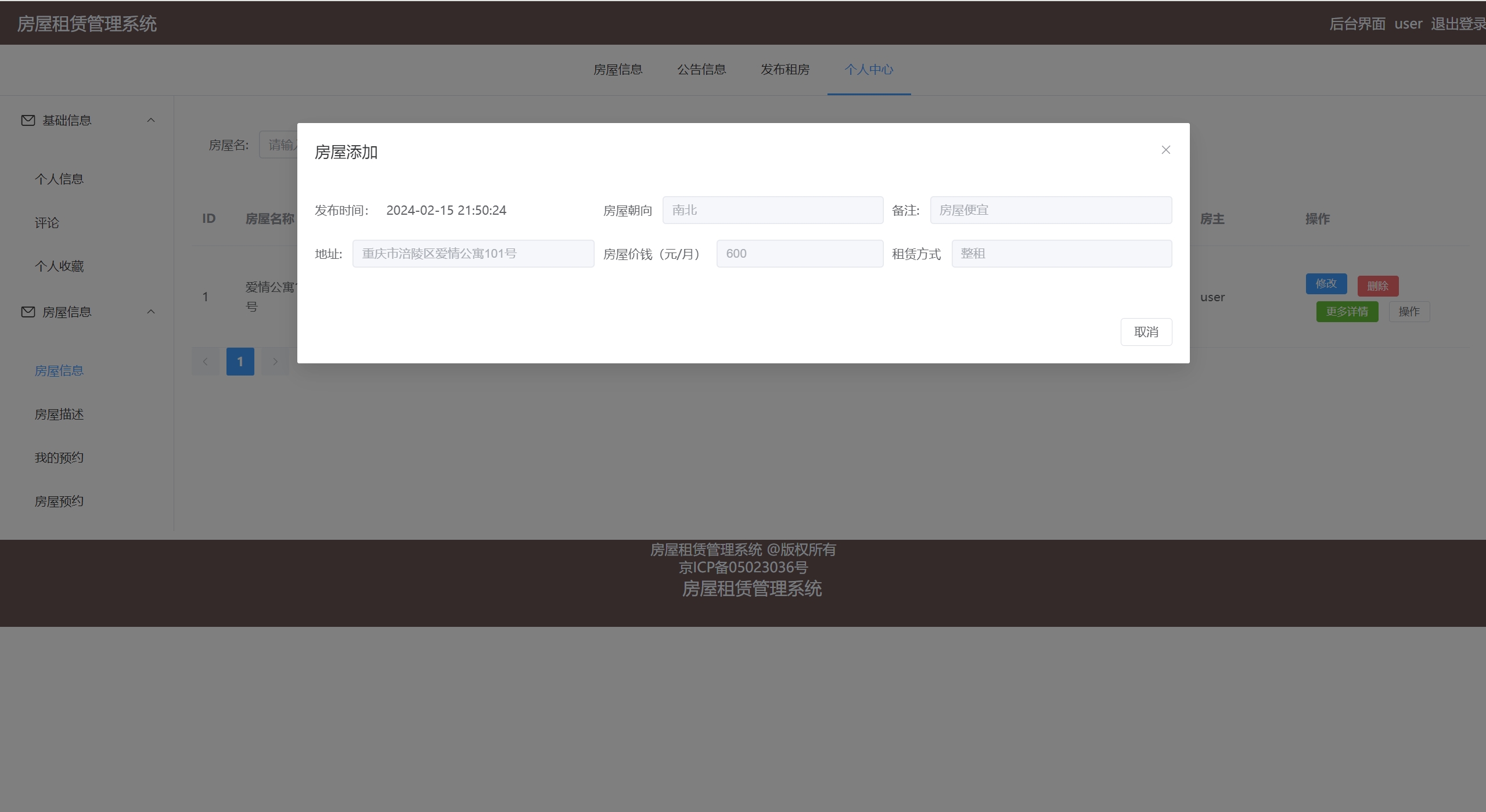1486x812 pixels.
Task: Switch to 公告信息 tab
Action: [701, 70]
